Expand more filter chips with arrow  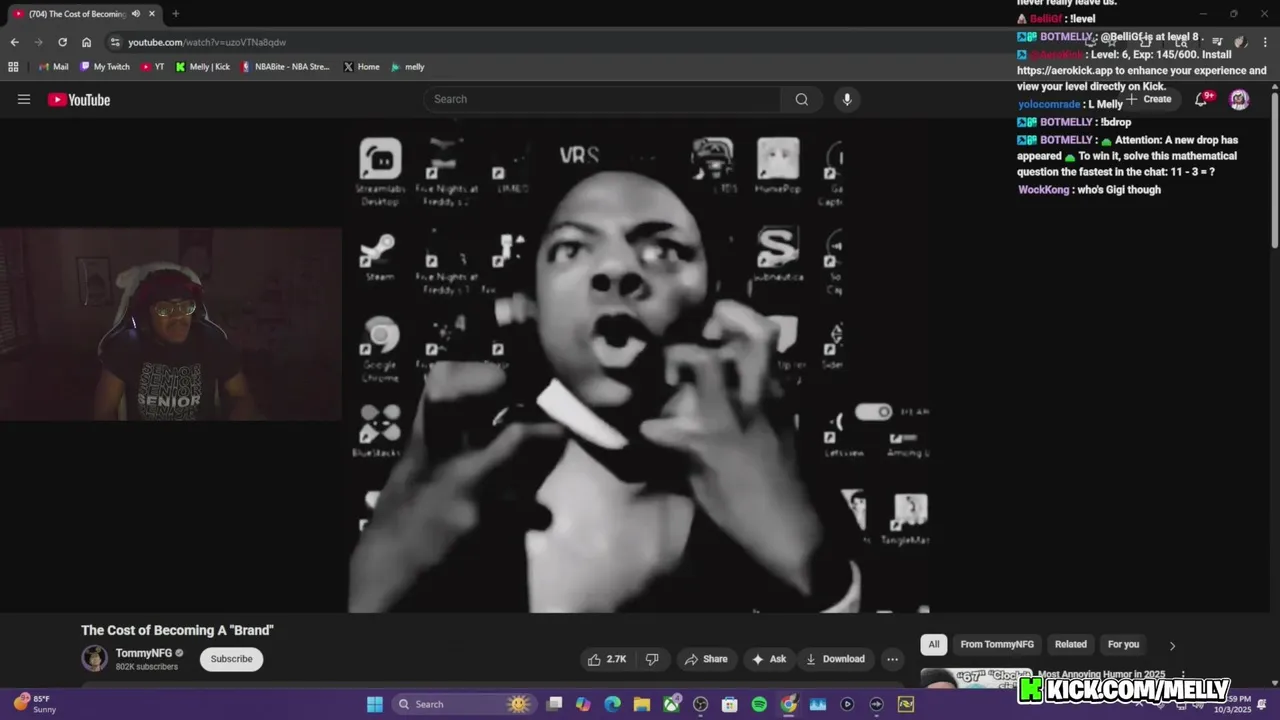tap(1172, 645)
